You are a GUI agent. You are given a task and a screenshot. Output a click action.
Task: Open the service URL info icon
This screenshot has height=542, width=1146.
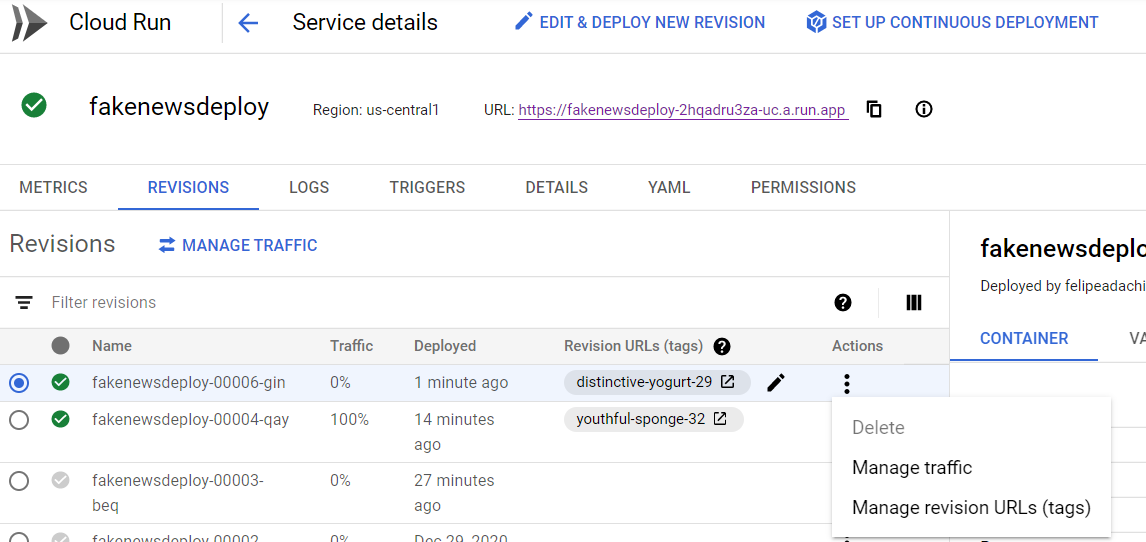[x=924, y=109]
